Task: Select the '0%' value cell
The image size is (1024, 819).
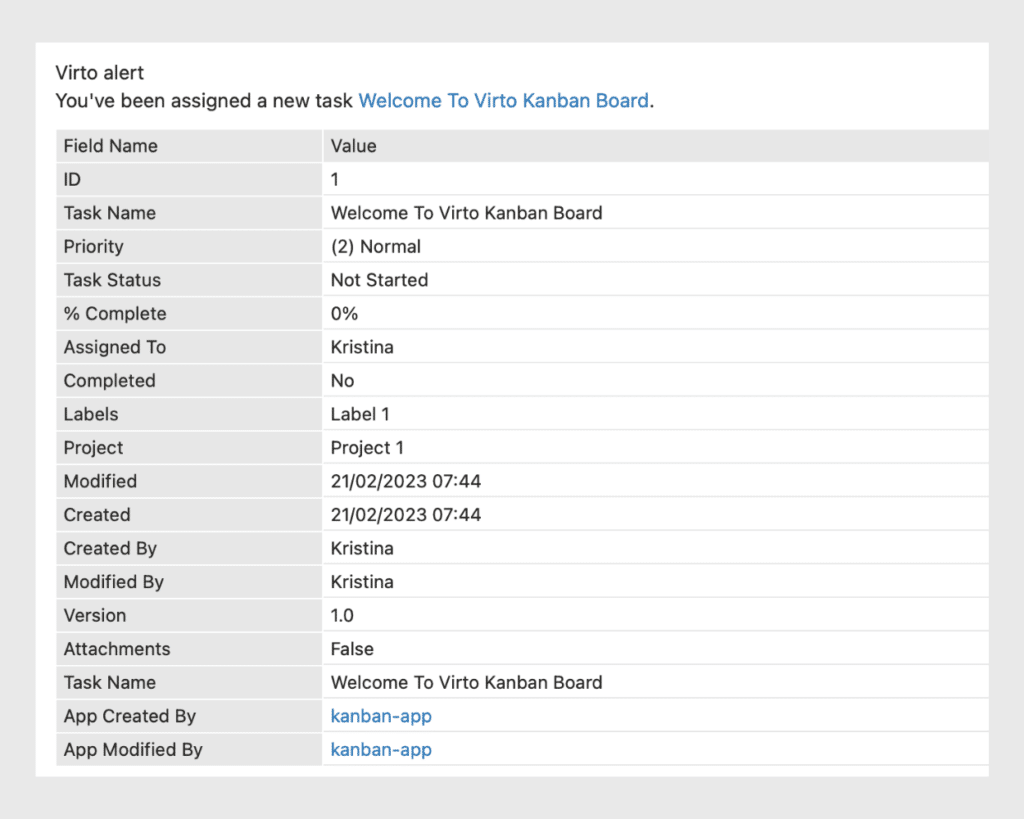Action: (x=656, y=313)
